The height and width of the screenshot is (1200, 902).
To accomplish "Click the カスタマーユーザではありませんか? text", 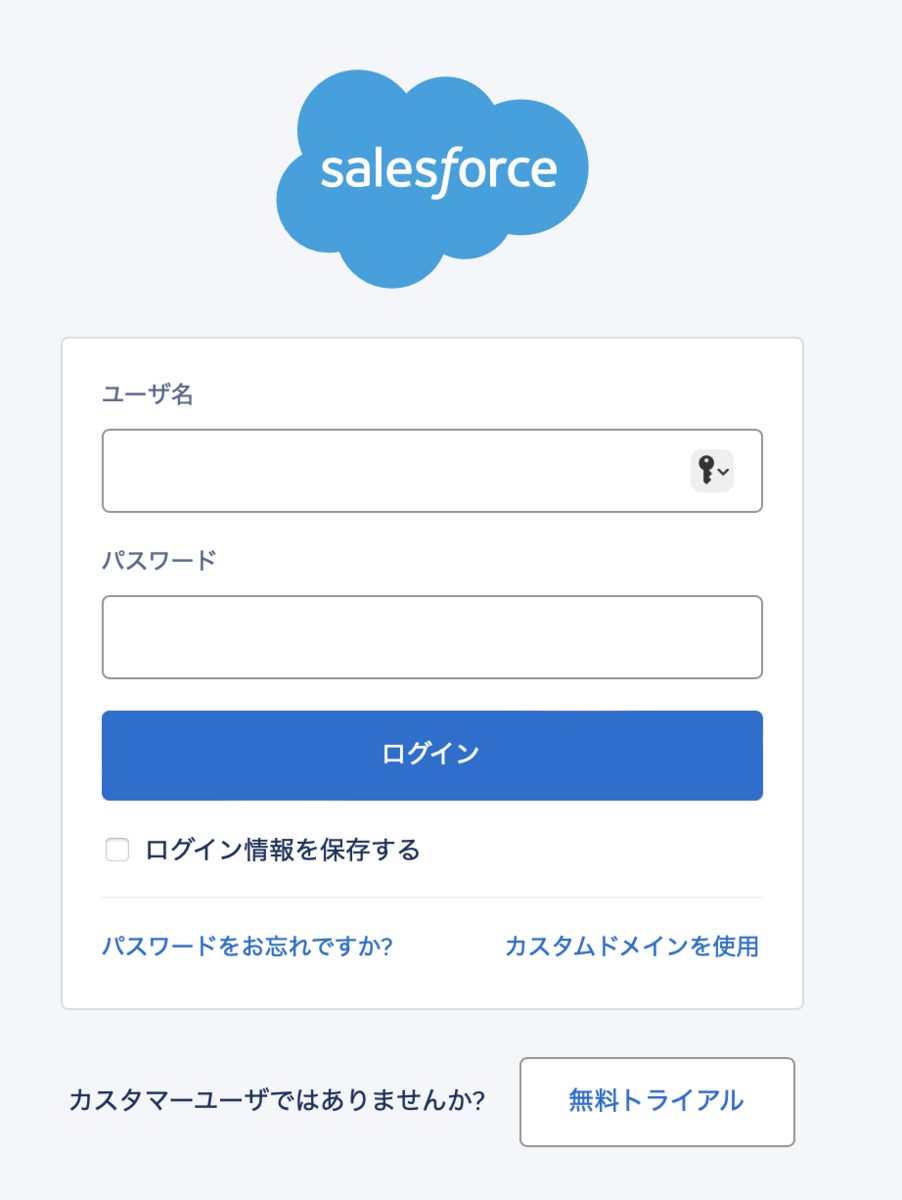I will pyautogui.click(x=277, y=1101).
